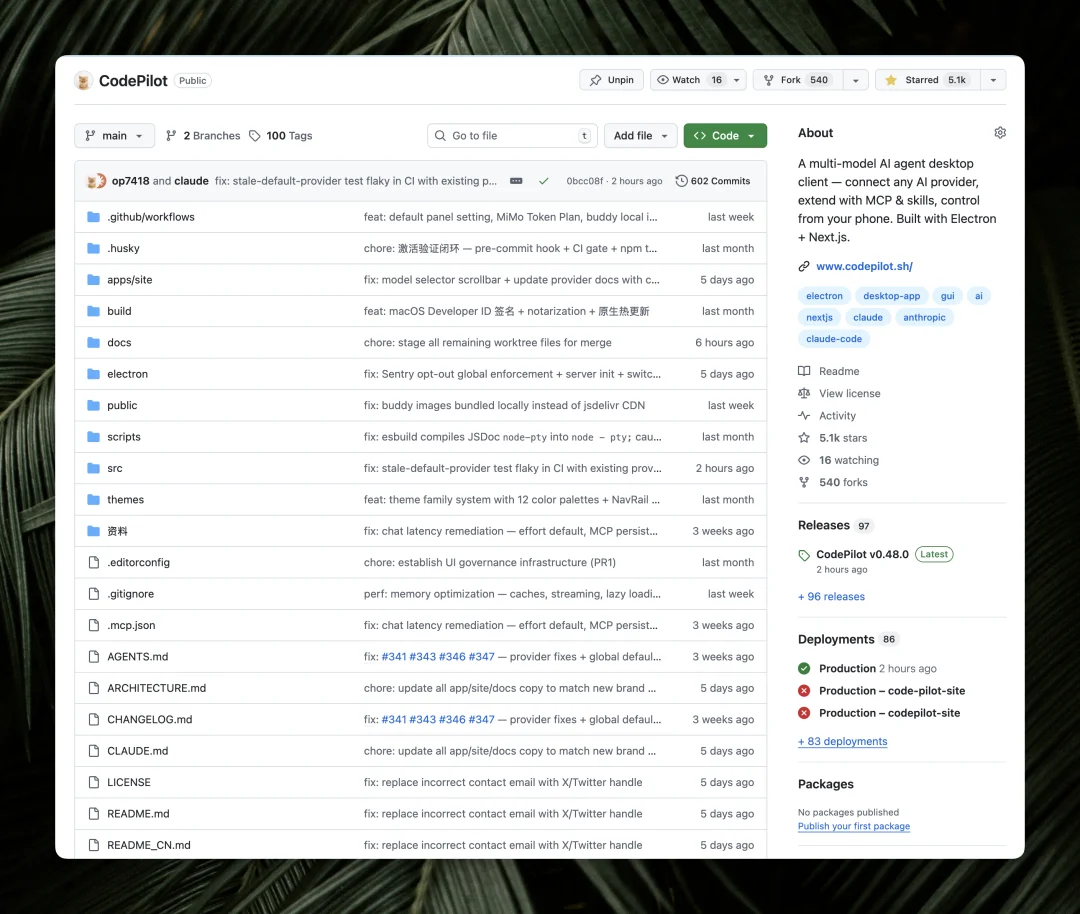Image resolution: width=1080 pixels, height=914 pixels.
Task: Click the forks icon next to 540 forks
Action: [803, 482]
